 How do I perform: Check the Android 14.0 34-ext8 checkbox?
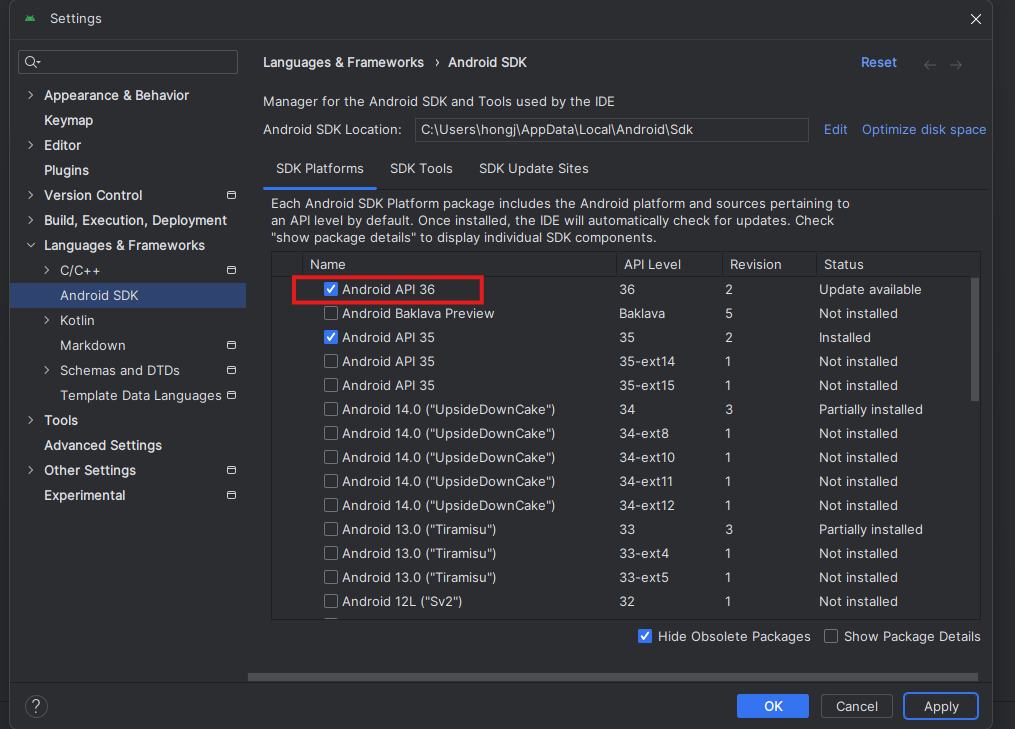pos(331,433)
